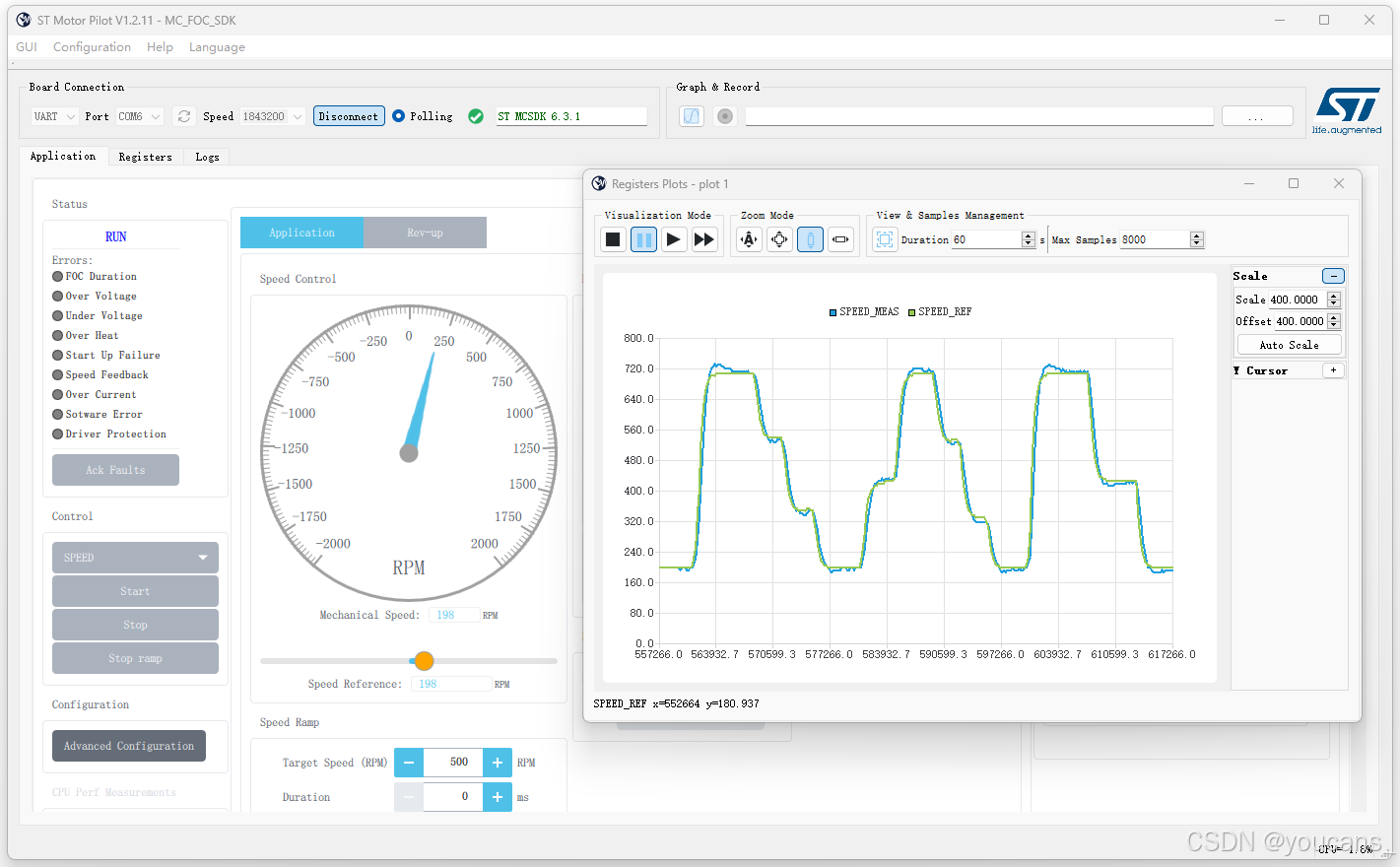This screenshot has height=867, width=1400.
Task: Expand the Y Cursor panel
Action: click(x=1333, y=370)
